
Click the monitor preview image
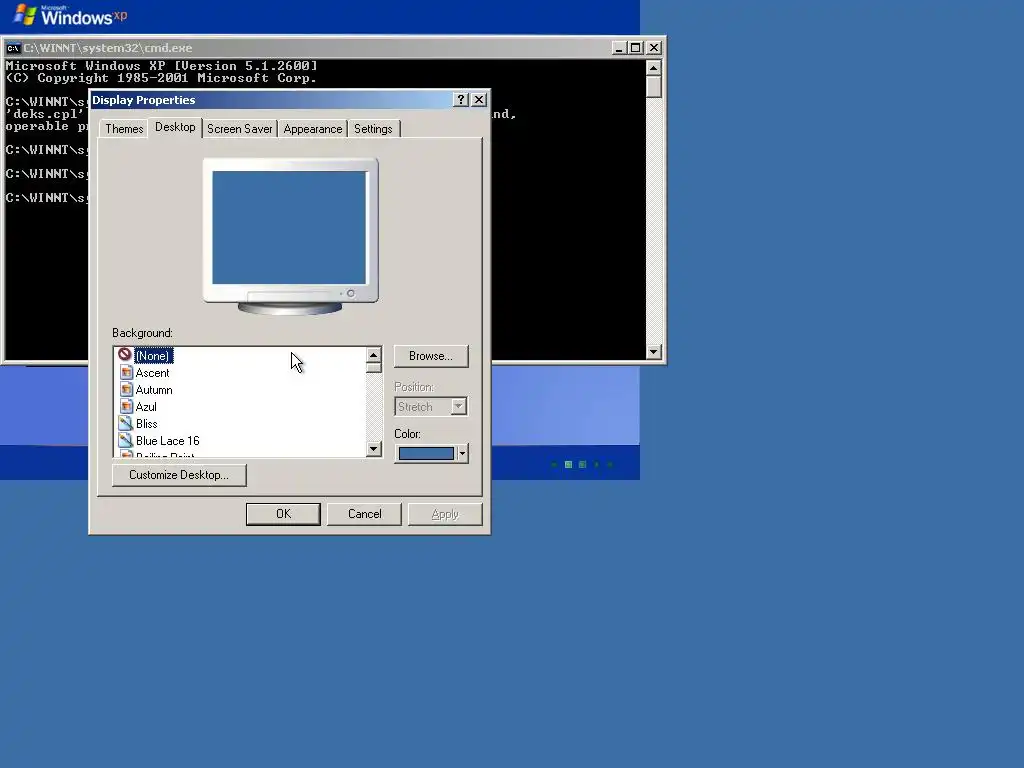tap(290, 236)
